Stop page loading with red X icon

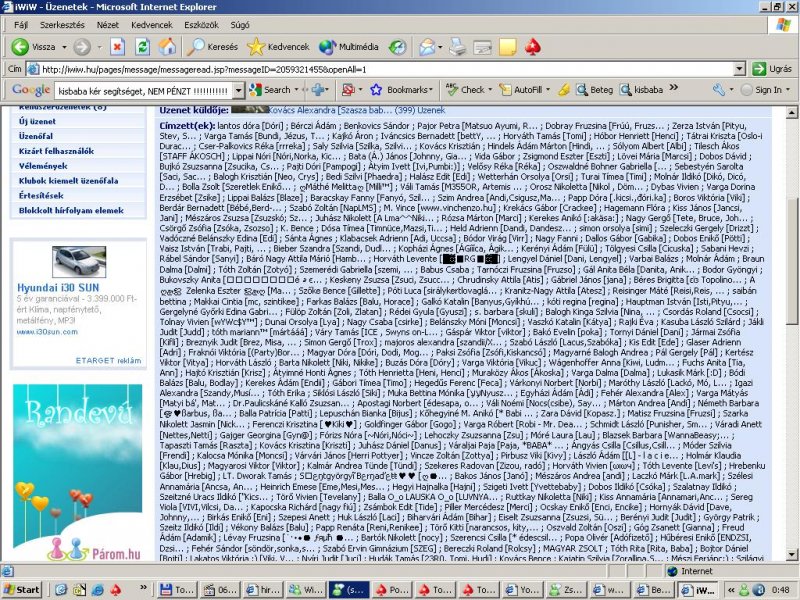tap(117, 47)
